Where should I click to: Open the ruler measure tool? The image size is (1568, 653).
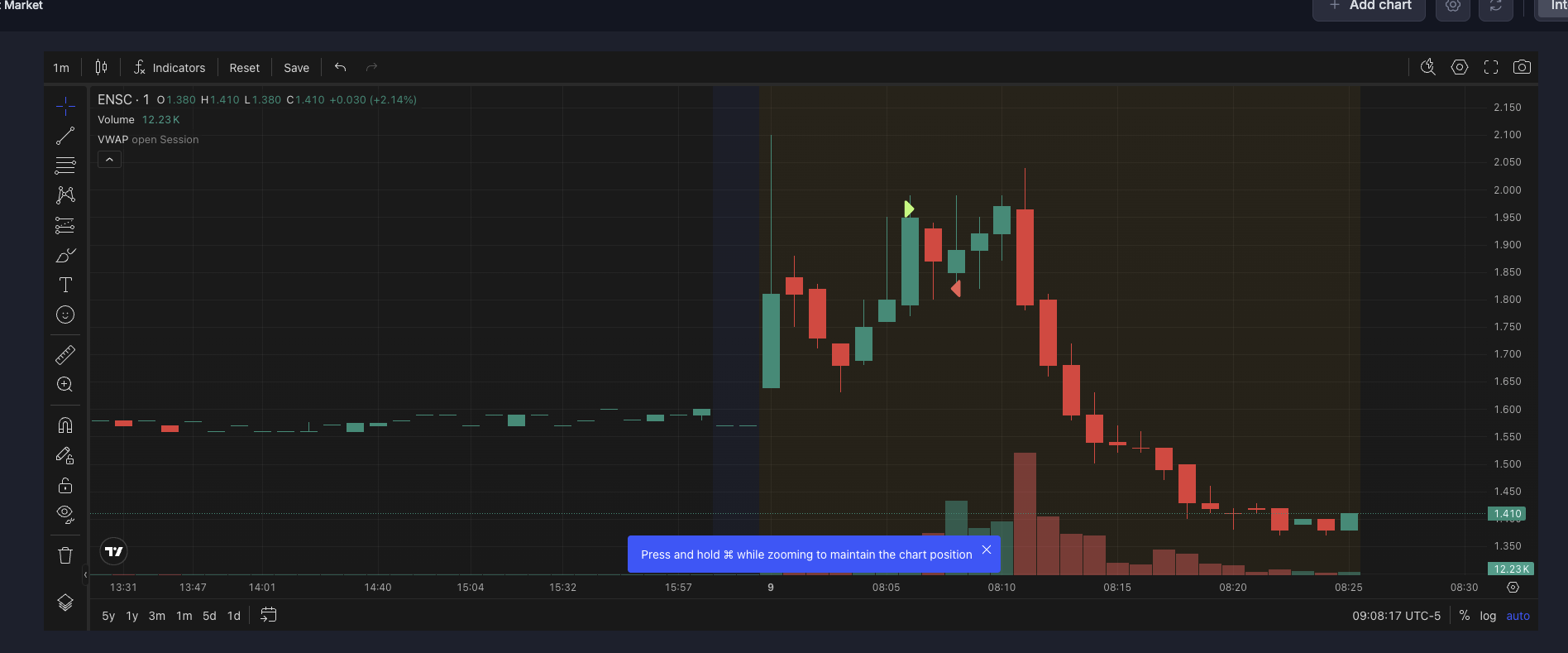pos(65,355)
